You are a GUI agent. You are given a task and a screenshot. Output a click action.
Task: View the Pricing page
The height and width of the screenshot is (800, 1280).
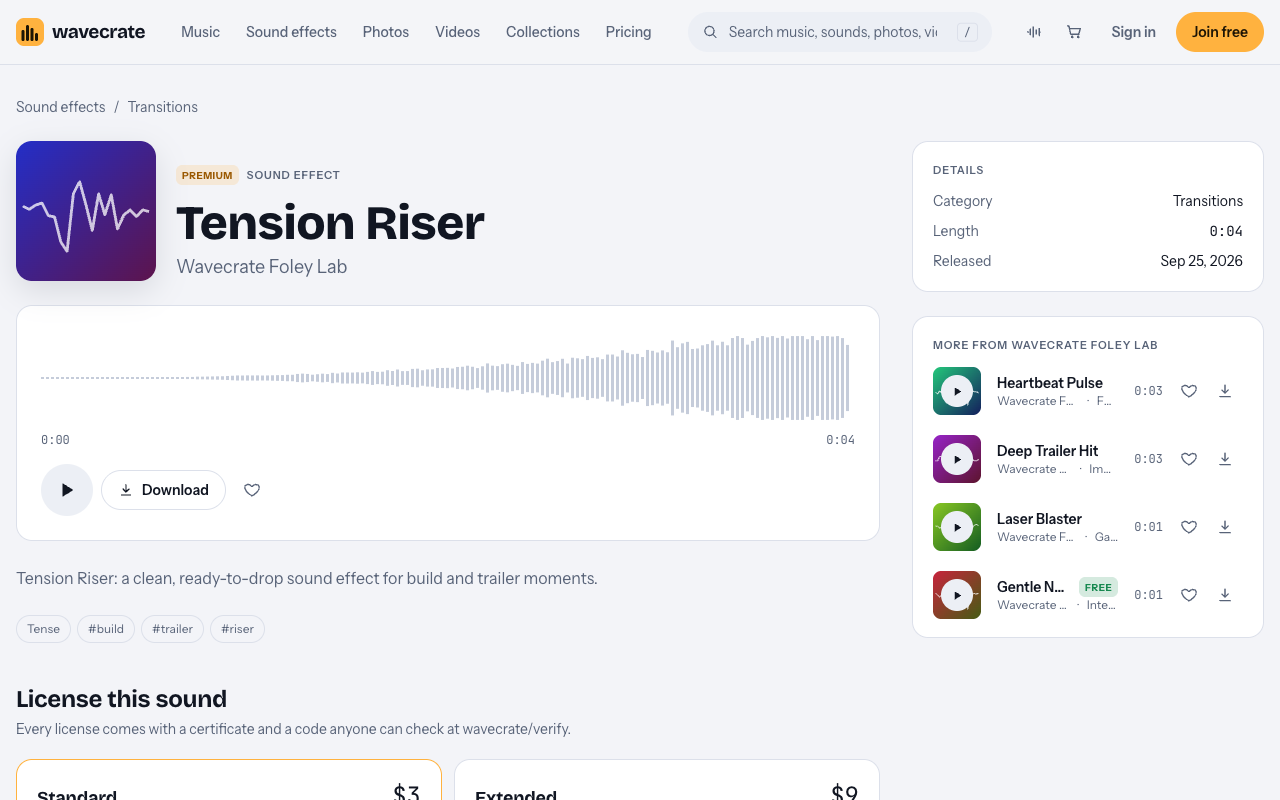(628, 32)
